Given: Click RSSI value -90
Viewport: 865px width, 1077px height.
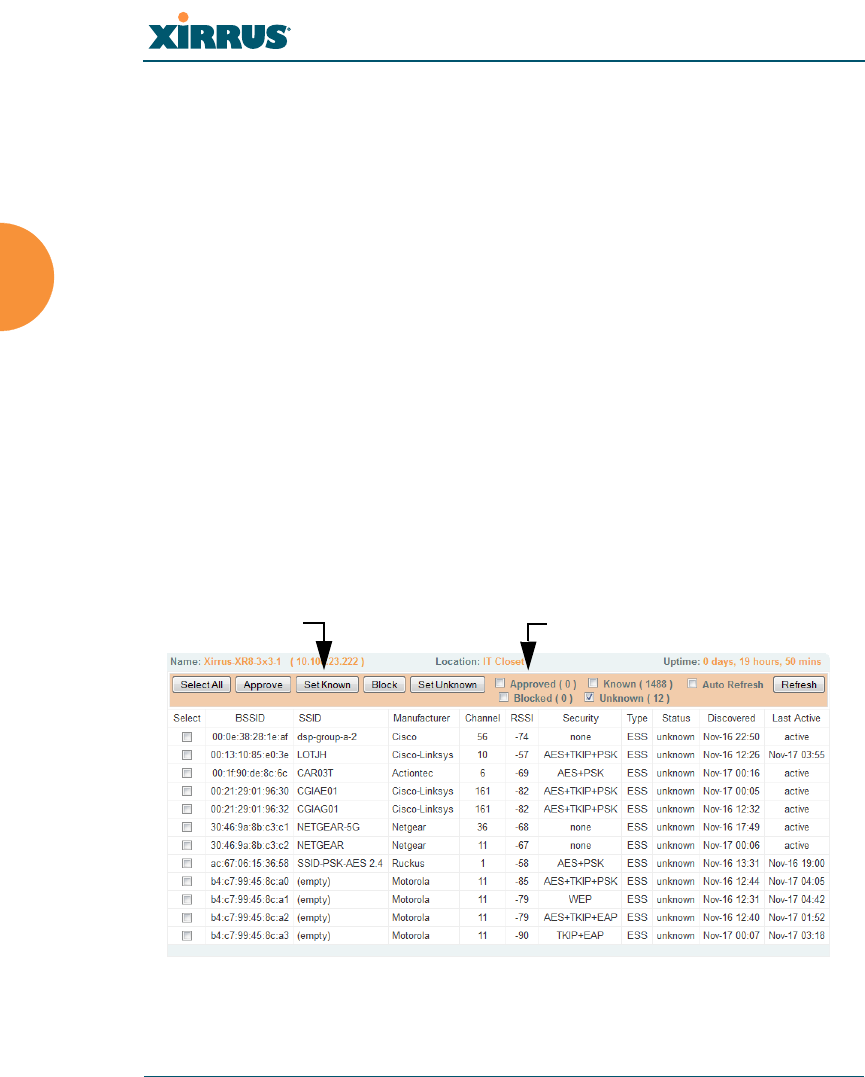Looking at the screenshot, I should (x=521, y=936).
